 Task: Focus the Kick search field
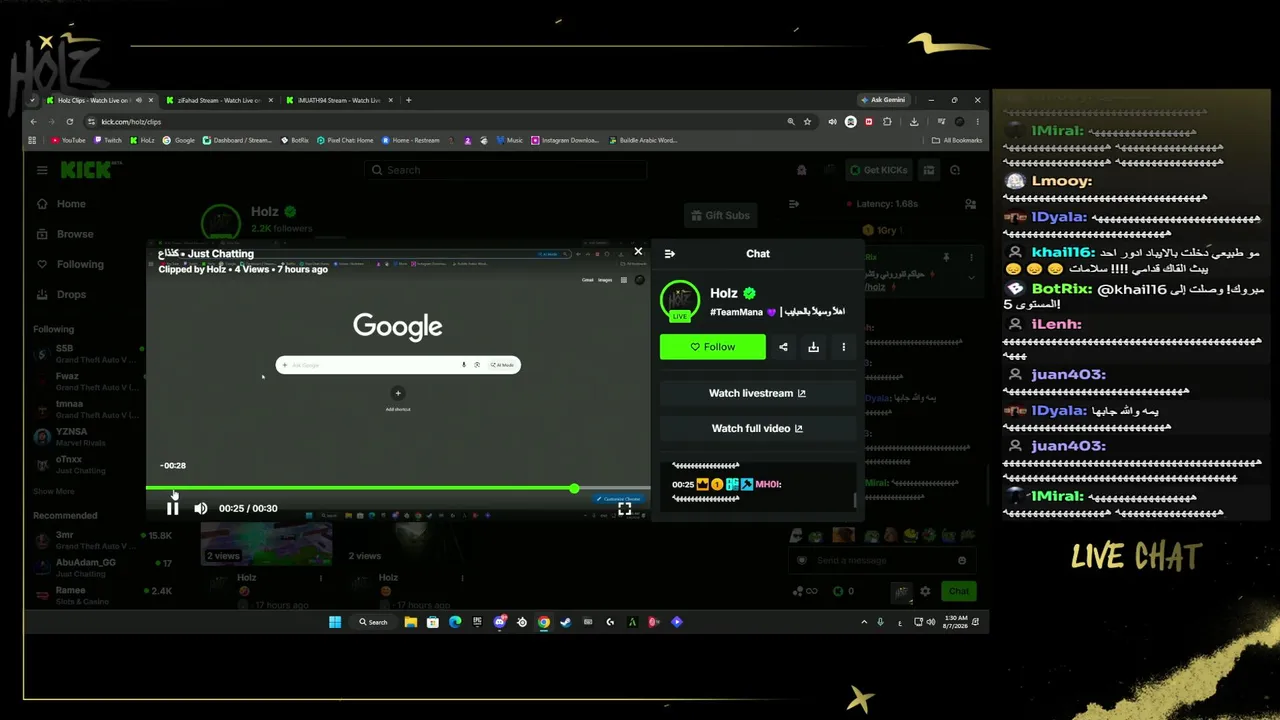505,170
